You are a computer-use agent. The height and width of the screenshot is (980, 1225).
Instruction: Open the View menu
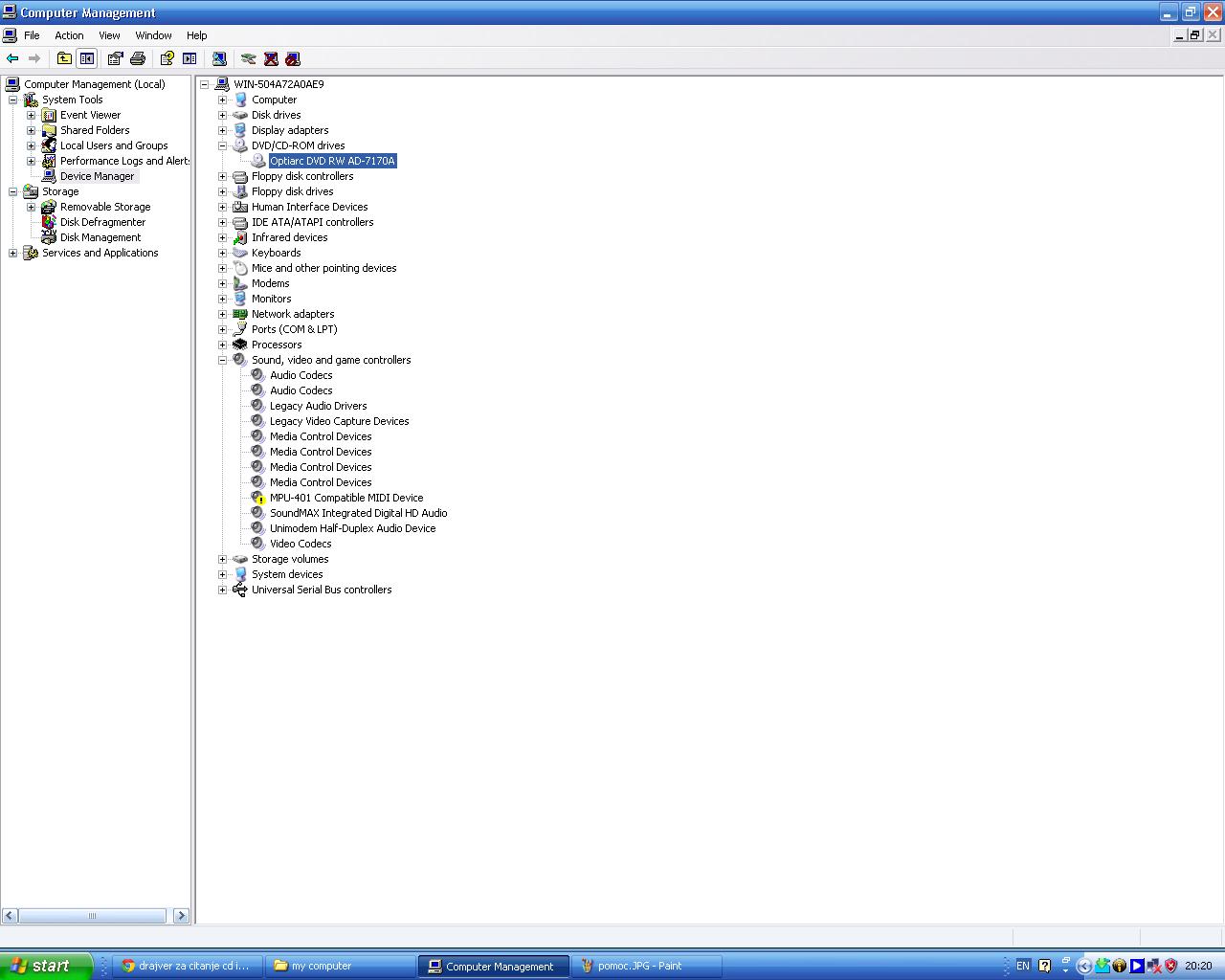click(109, 35)
